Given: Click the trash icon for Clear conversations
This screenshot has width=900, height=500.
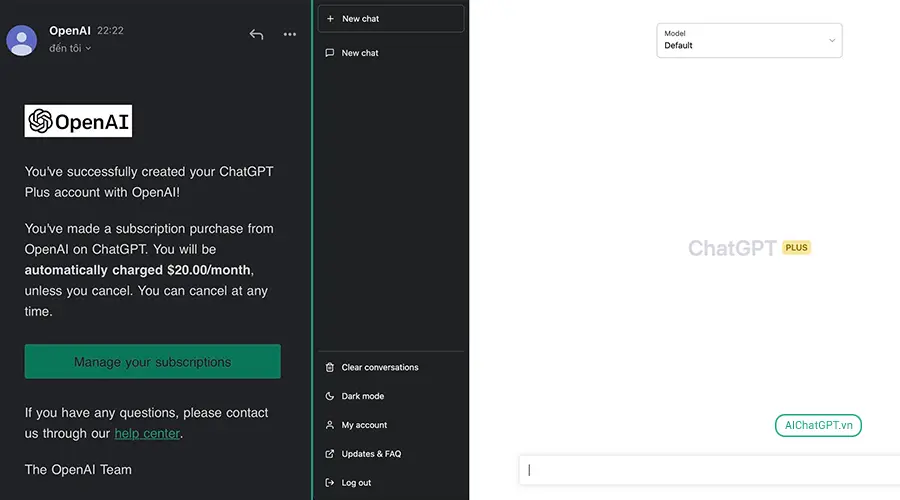Looking at the screenshot, I should coord(329,367).
